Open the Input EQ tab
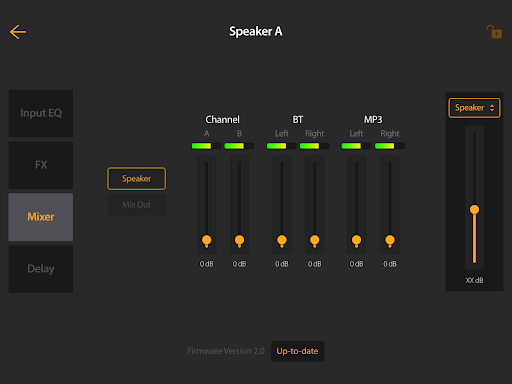Screen dimensions: 512x384 (41, 113)
